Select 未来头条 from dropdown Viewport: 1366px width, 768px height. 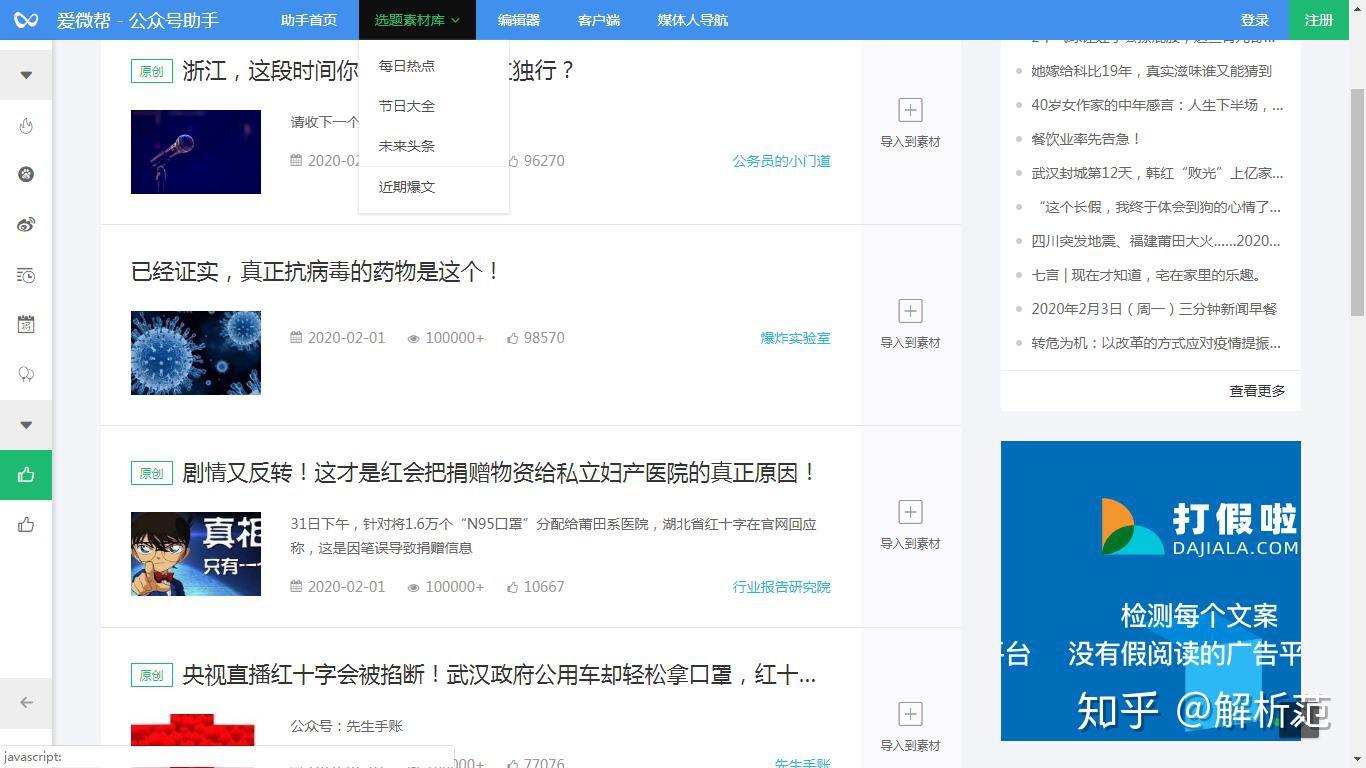407,146
